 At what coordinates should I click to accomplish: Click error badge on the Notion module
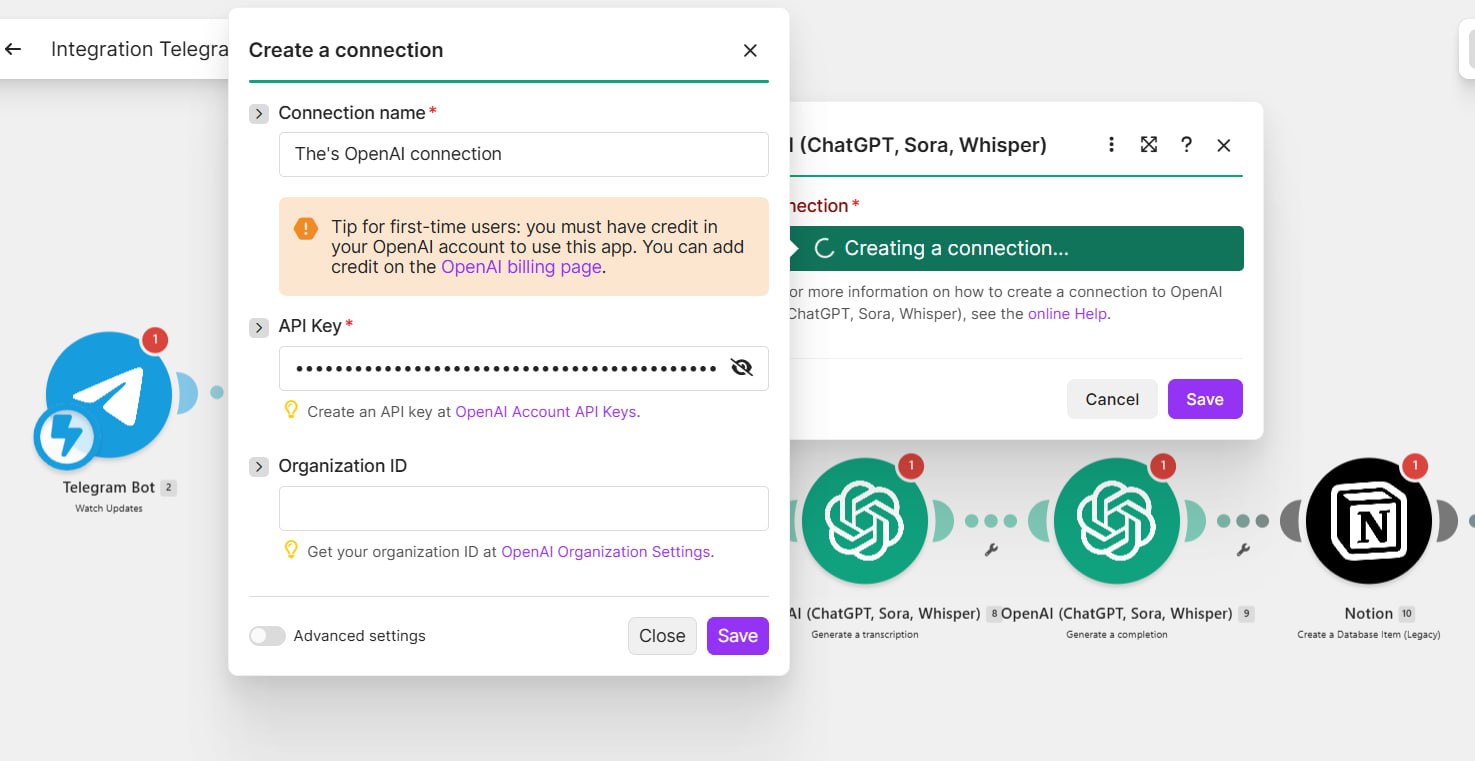point(1414,466)
